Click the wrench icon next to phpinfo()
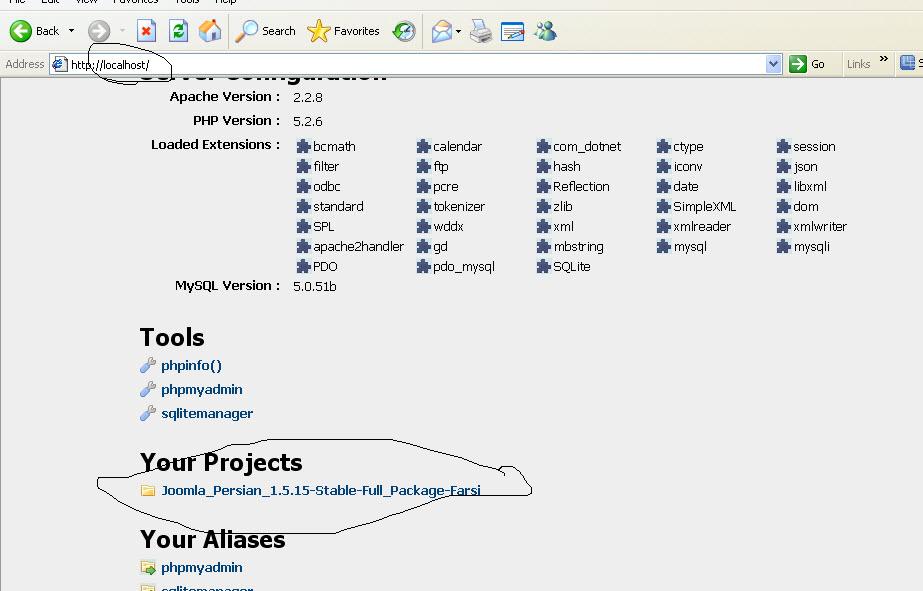Image resolution: width=923 pixels, height=591 pixels. (148, 366)
